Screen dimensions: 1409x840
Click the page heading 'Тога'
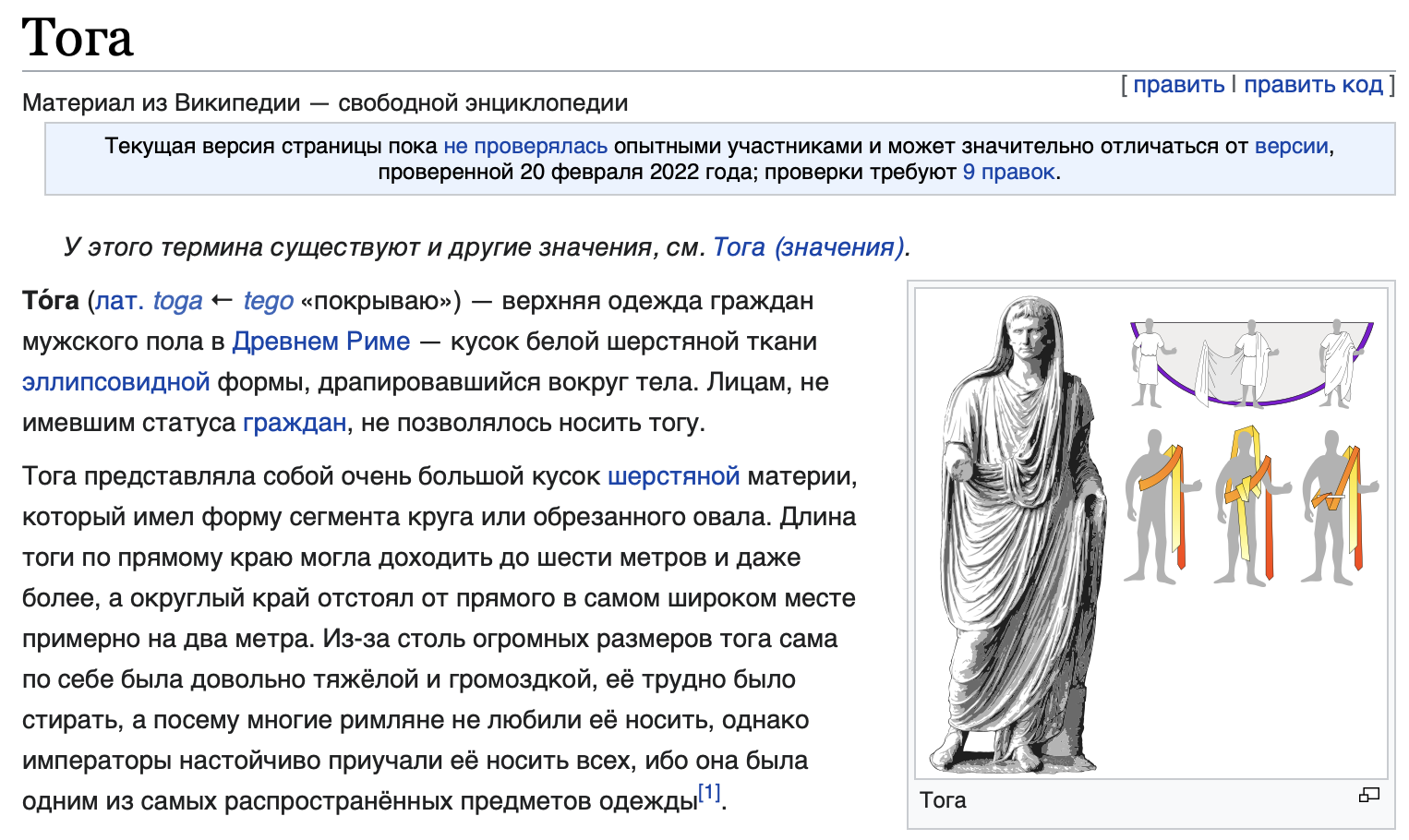click(x=78, y=38)
